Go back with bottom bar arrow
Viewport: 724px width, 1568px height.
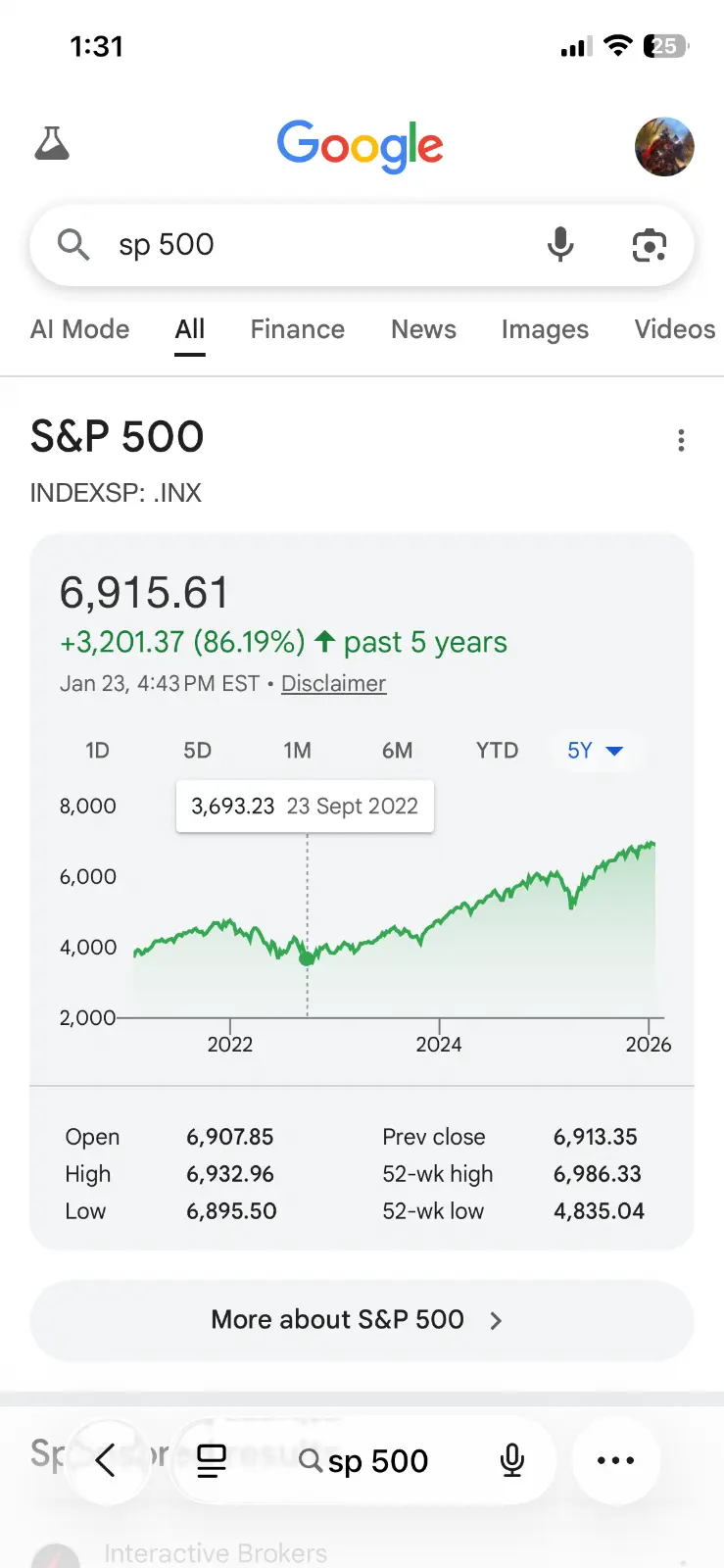coord(106,1460)
